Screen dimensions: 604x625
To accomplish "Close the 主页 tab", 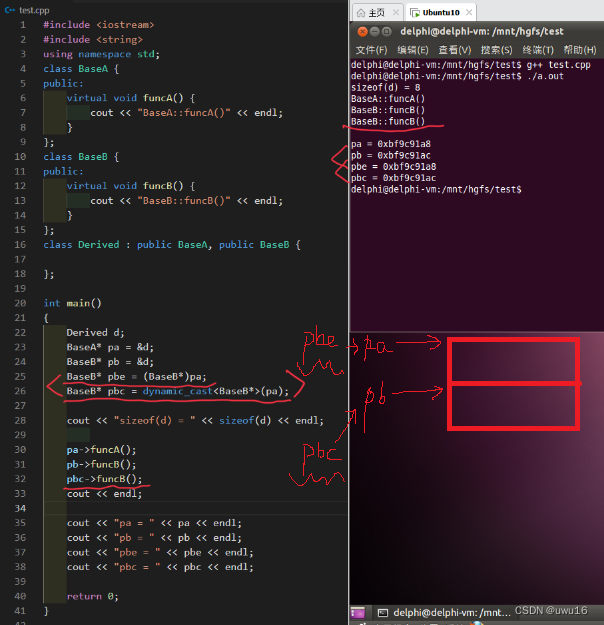I will pos(396,12).
